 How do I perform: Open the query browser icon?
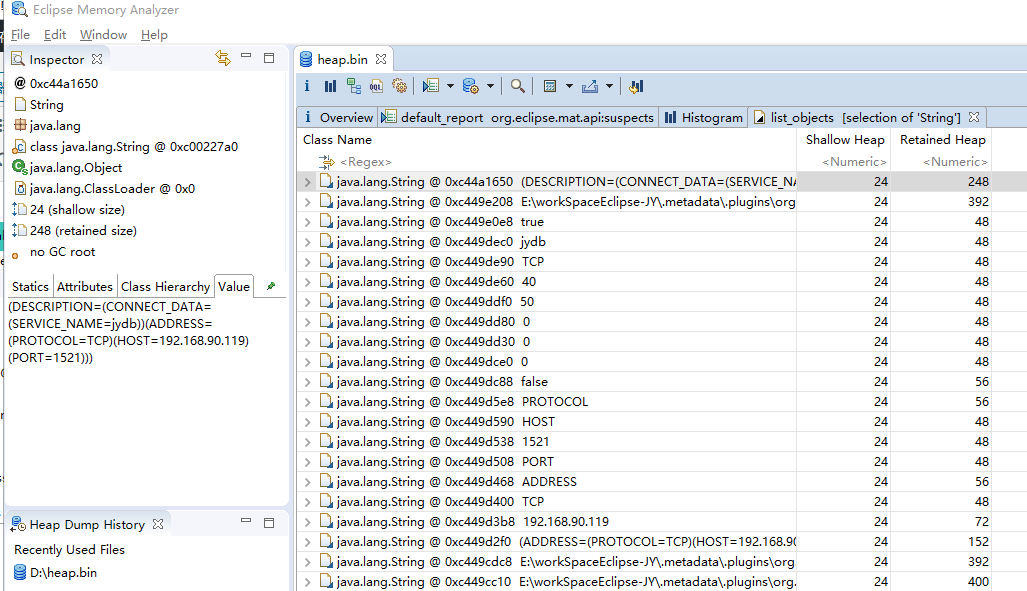point(470,86)
